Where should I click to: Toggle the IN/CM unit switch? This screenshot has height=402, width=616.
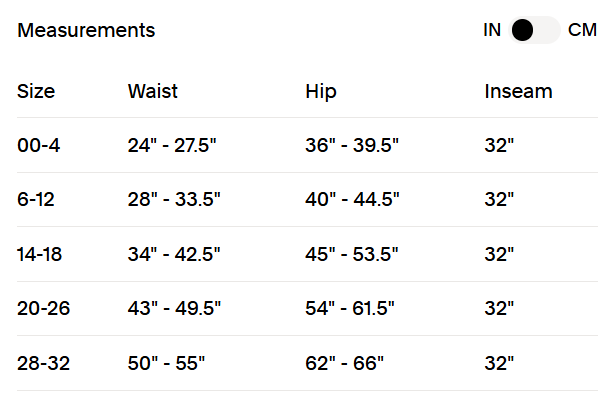coord(534,30)
